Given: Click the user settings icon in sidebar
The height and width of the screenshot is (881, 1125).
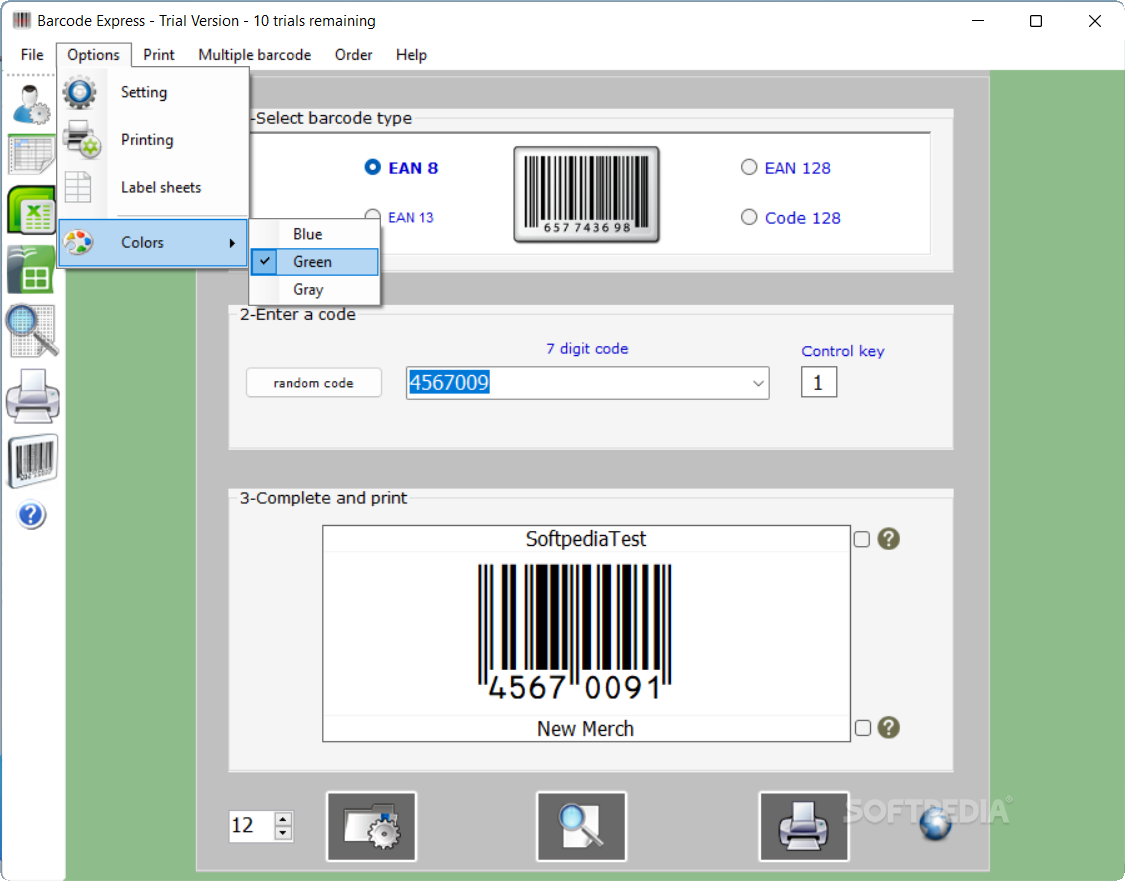Looking at the screenshot, I should coord(32,104).
